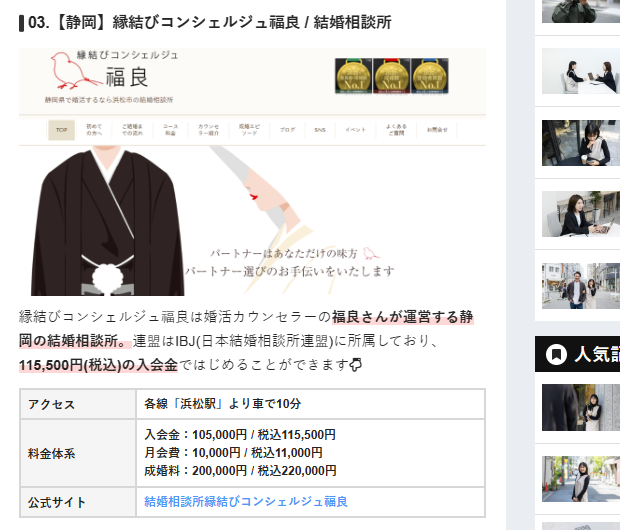Screen dimensions: 620x530
Task: Click the first gold No.1 medal badge
Action: point(353,75)
